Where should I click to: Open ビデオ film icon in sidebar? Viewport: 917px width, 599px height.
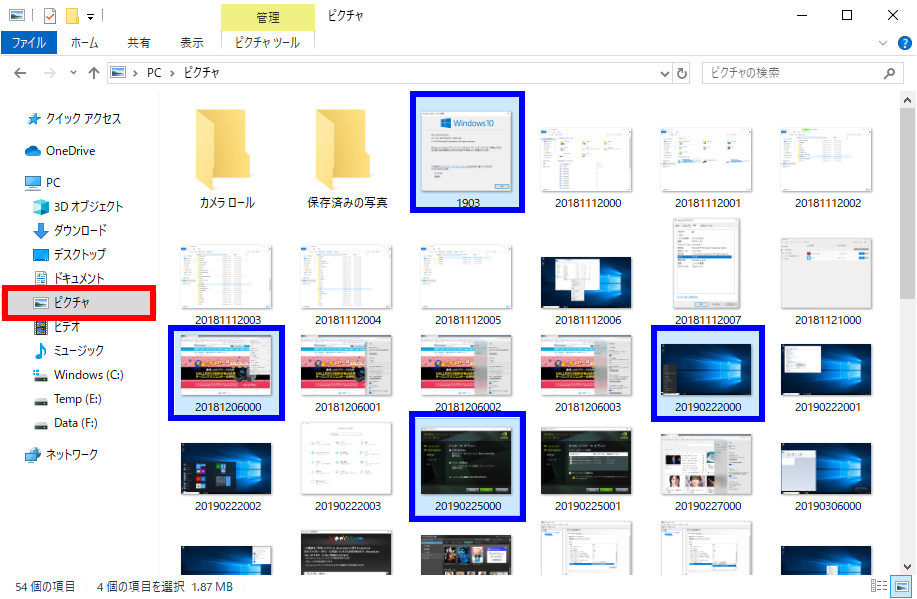[41, 327]
